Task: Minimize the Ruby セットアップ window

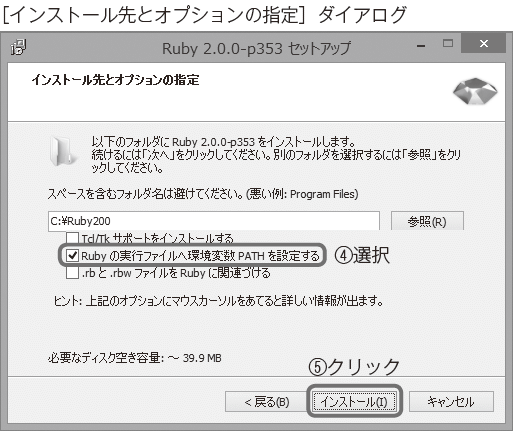Action: point(421,45)
